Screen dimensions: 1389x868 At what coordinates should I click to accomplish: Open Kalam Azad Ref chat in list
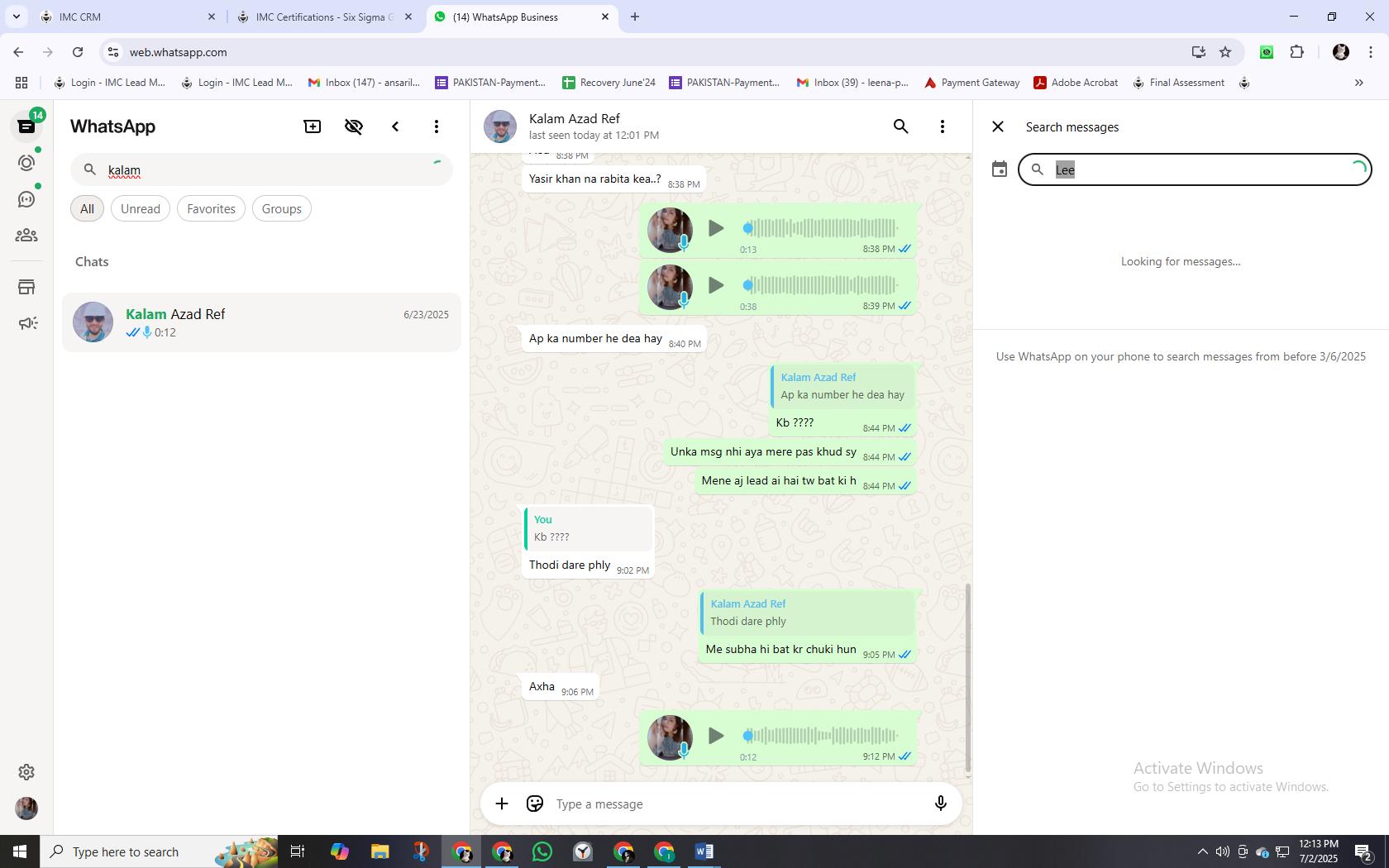pos(261,322)
